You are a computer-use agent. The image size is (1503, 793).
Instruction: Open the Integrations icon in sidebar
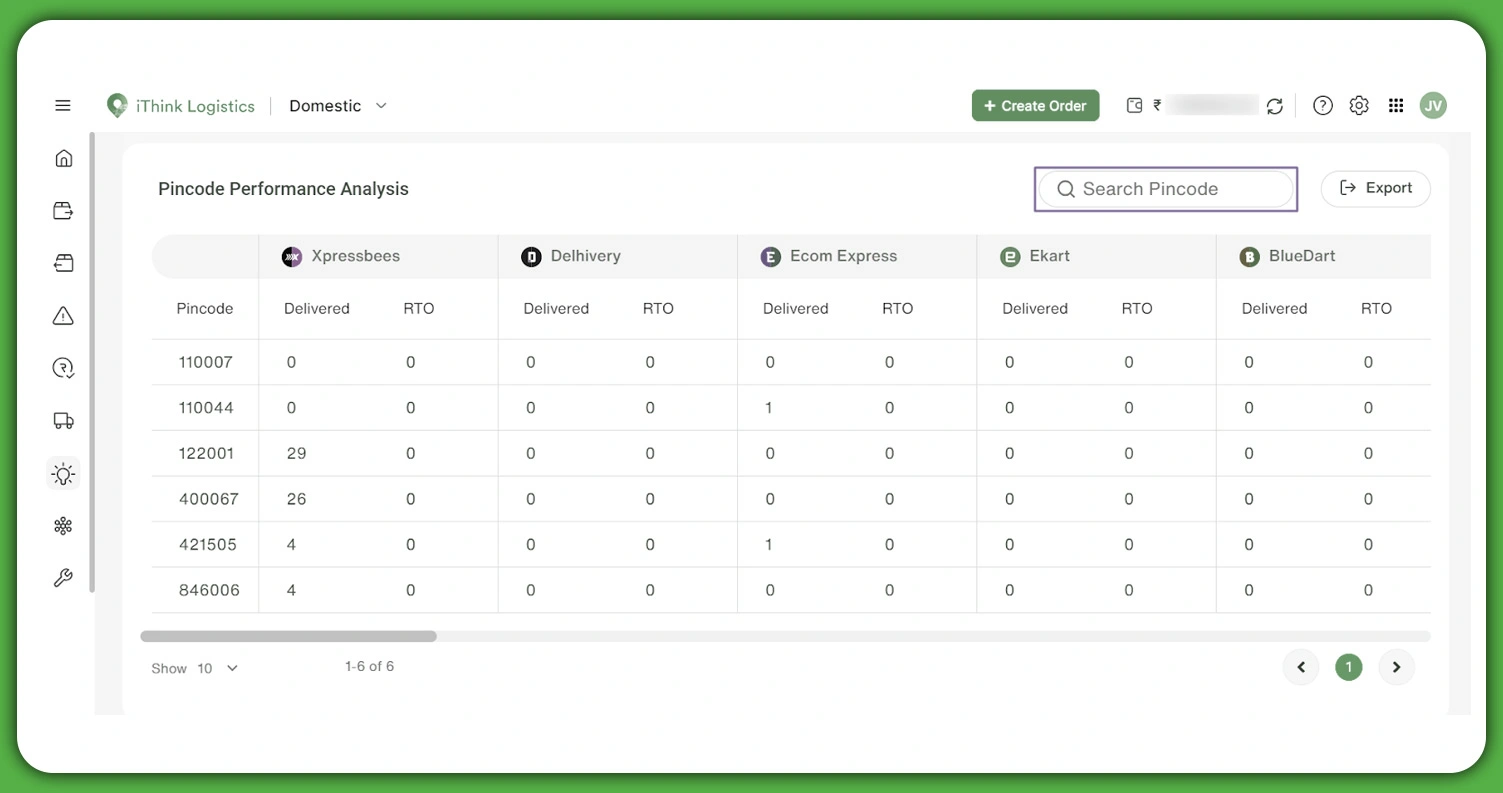(63, 525)
